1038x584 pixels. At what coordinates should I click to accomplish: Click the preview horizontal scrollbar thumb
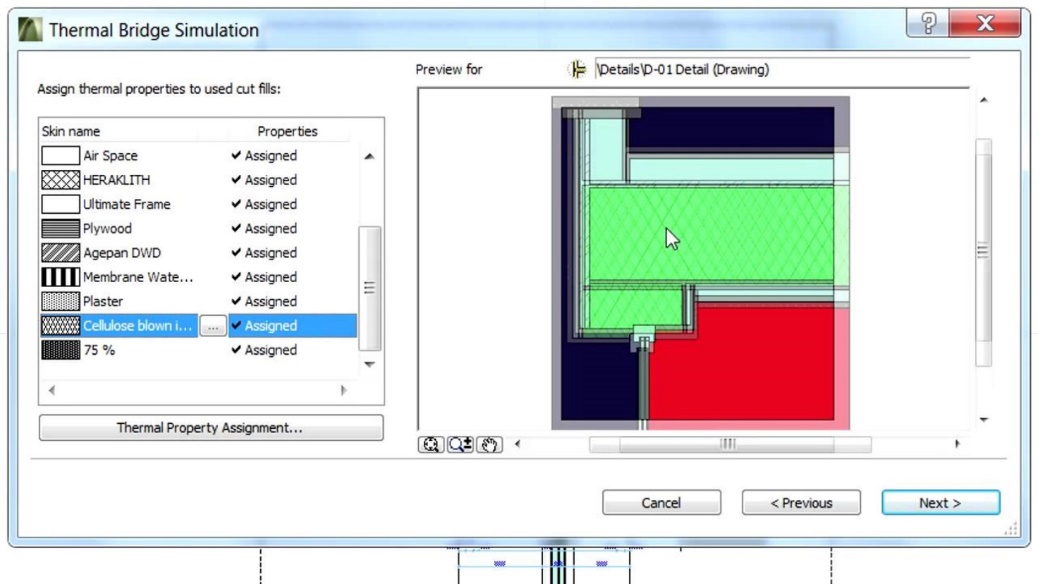pos(730,444)
